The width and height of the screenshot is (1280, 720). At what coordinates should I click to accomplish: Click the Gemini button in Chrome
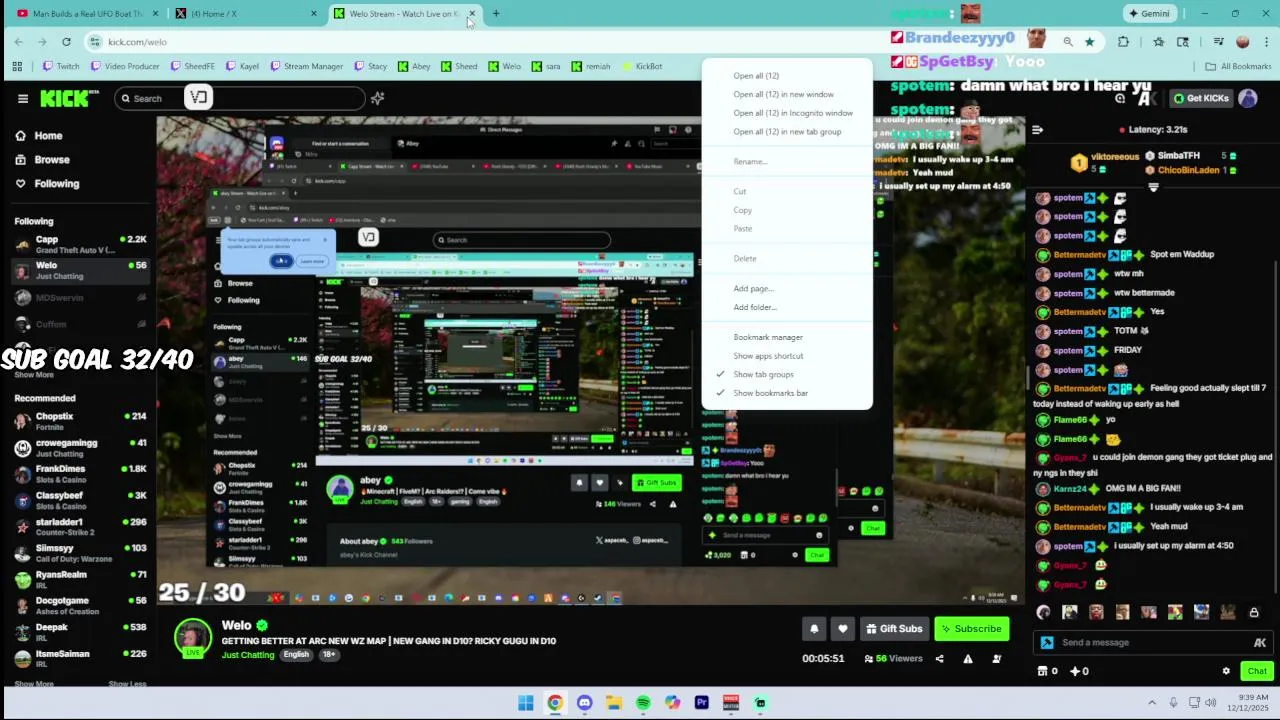tap(1148, 14)
